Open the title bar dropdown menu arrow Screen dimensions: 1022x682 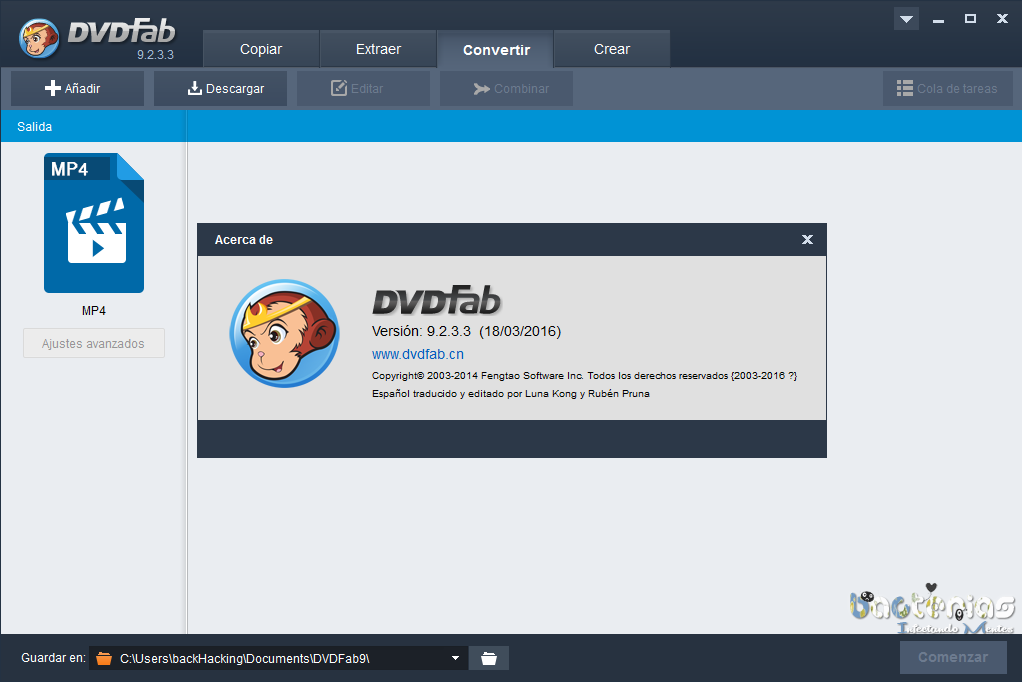(906, 19)
